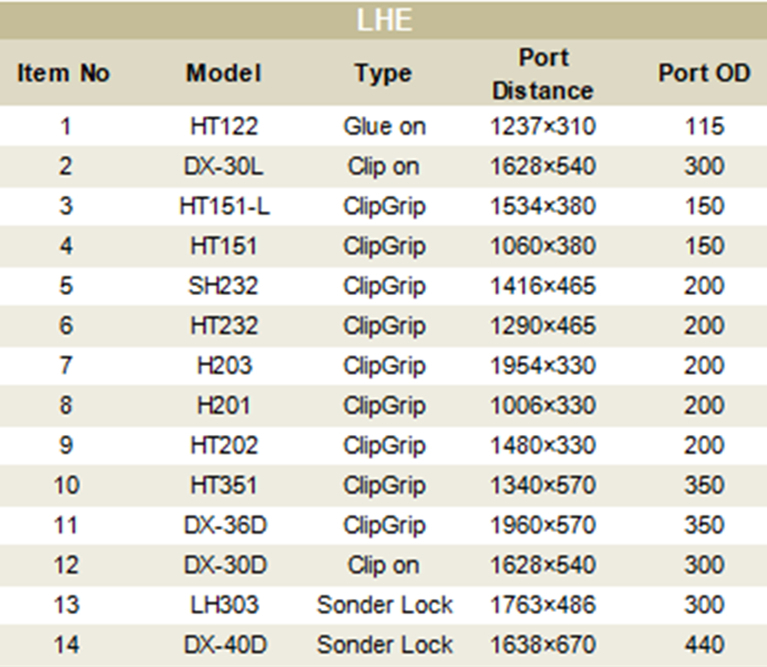Click the Glue on type cell

[x=384, y=127]
